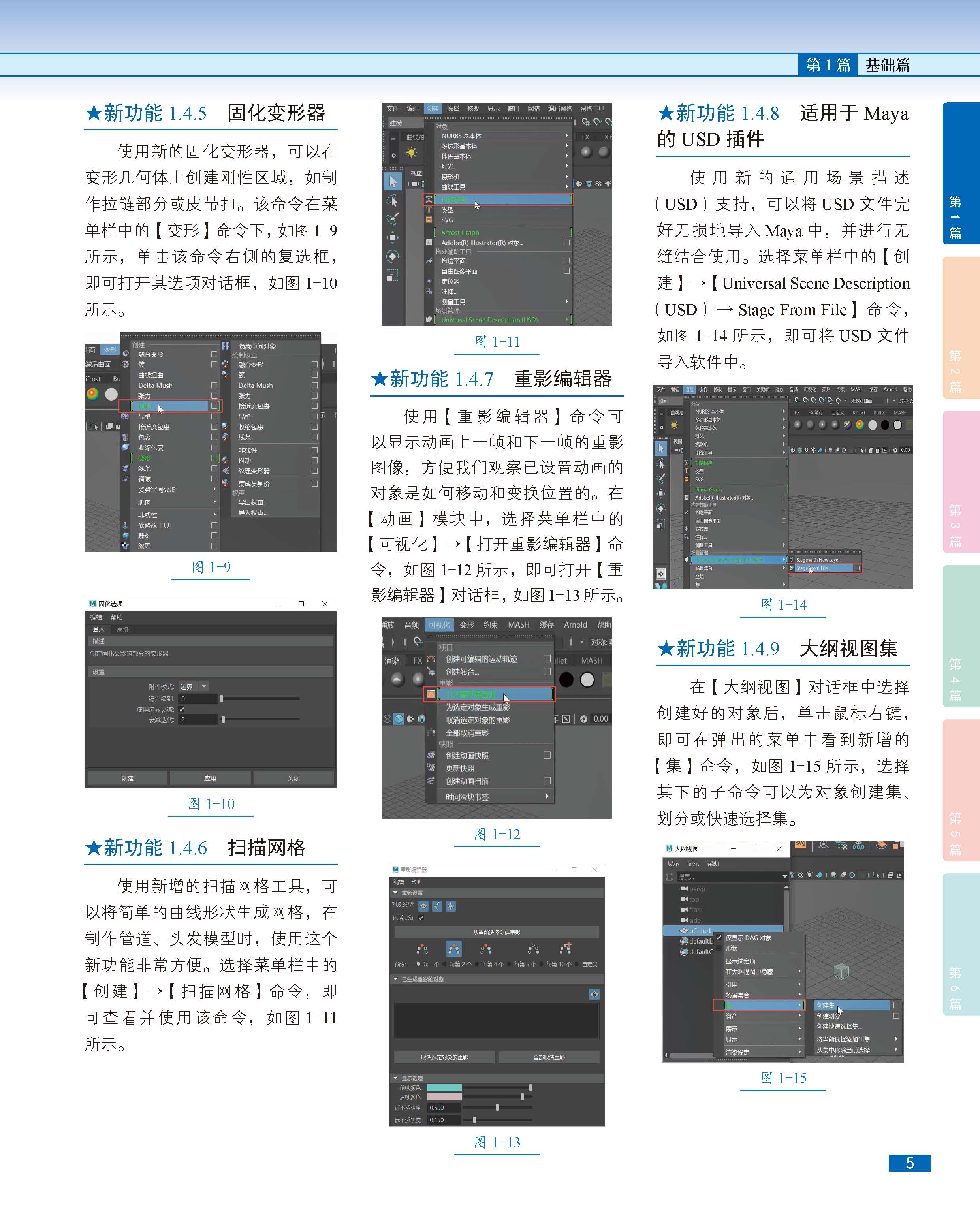Image resolution: width=980 pixels, height=1213 pixels.
Task: Collapse the 已生成重影的对象 section
Action: pos(396,979)
